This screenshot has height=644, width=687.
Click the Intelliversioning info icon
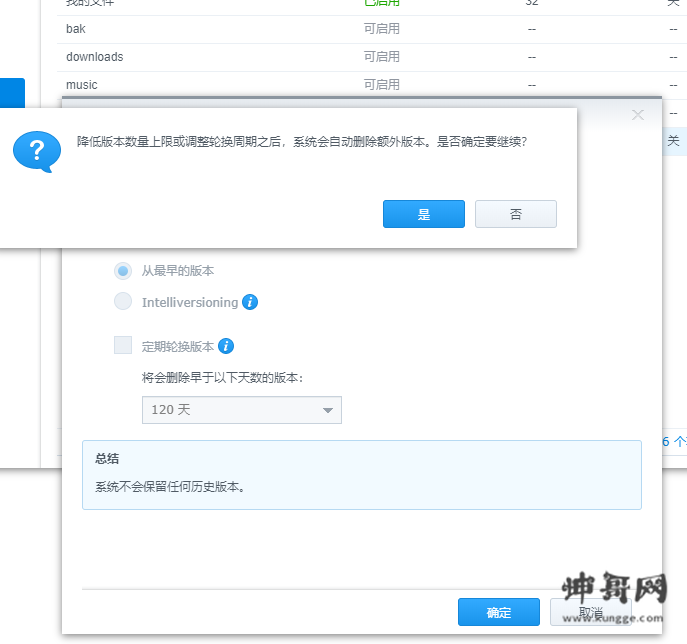[x=250, y=302]
